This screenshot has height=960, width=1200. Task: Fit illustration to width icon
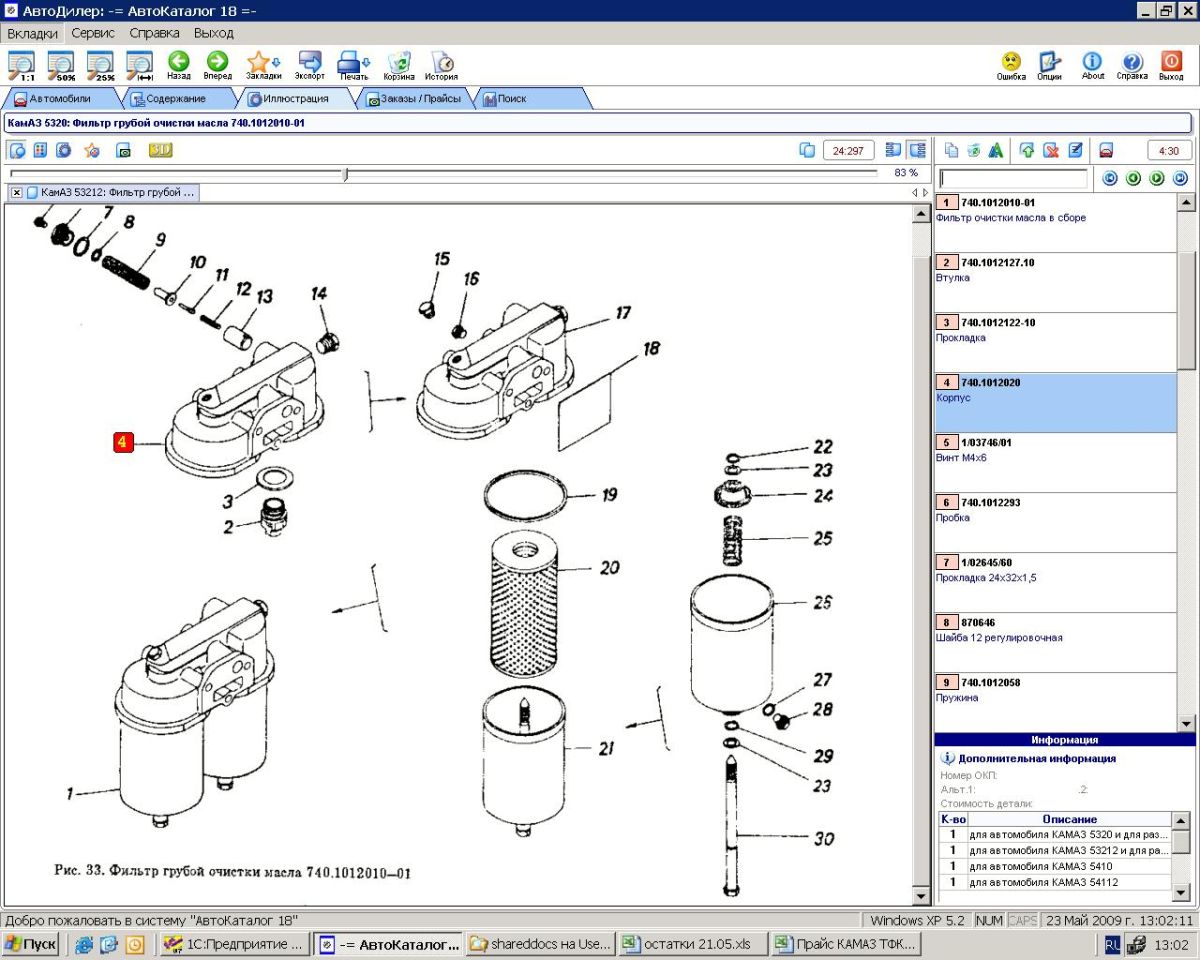[139, 65]
